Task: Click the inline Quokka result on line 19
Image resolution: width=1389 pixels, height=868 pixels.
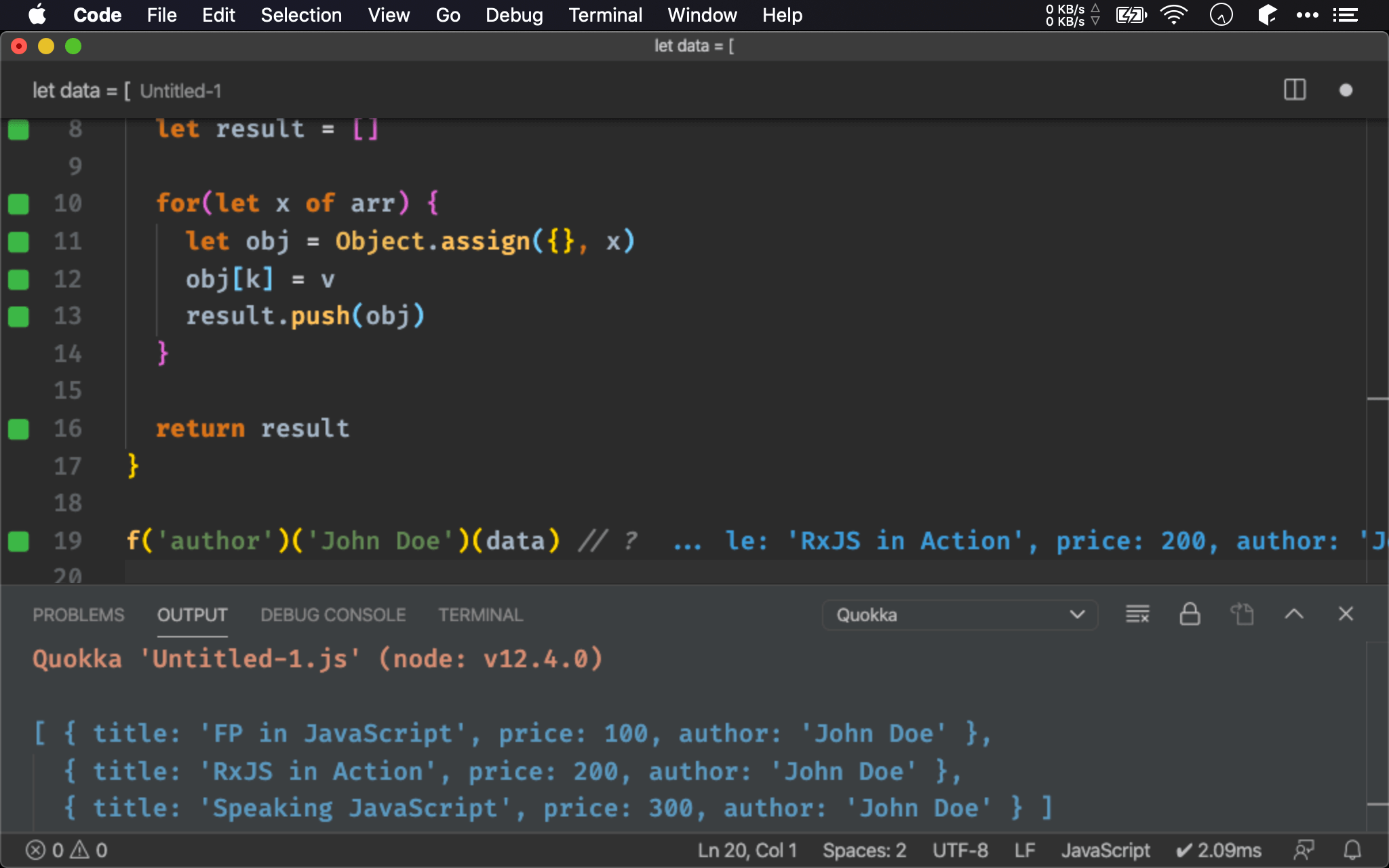Action: click(1031, 541)
